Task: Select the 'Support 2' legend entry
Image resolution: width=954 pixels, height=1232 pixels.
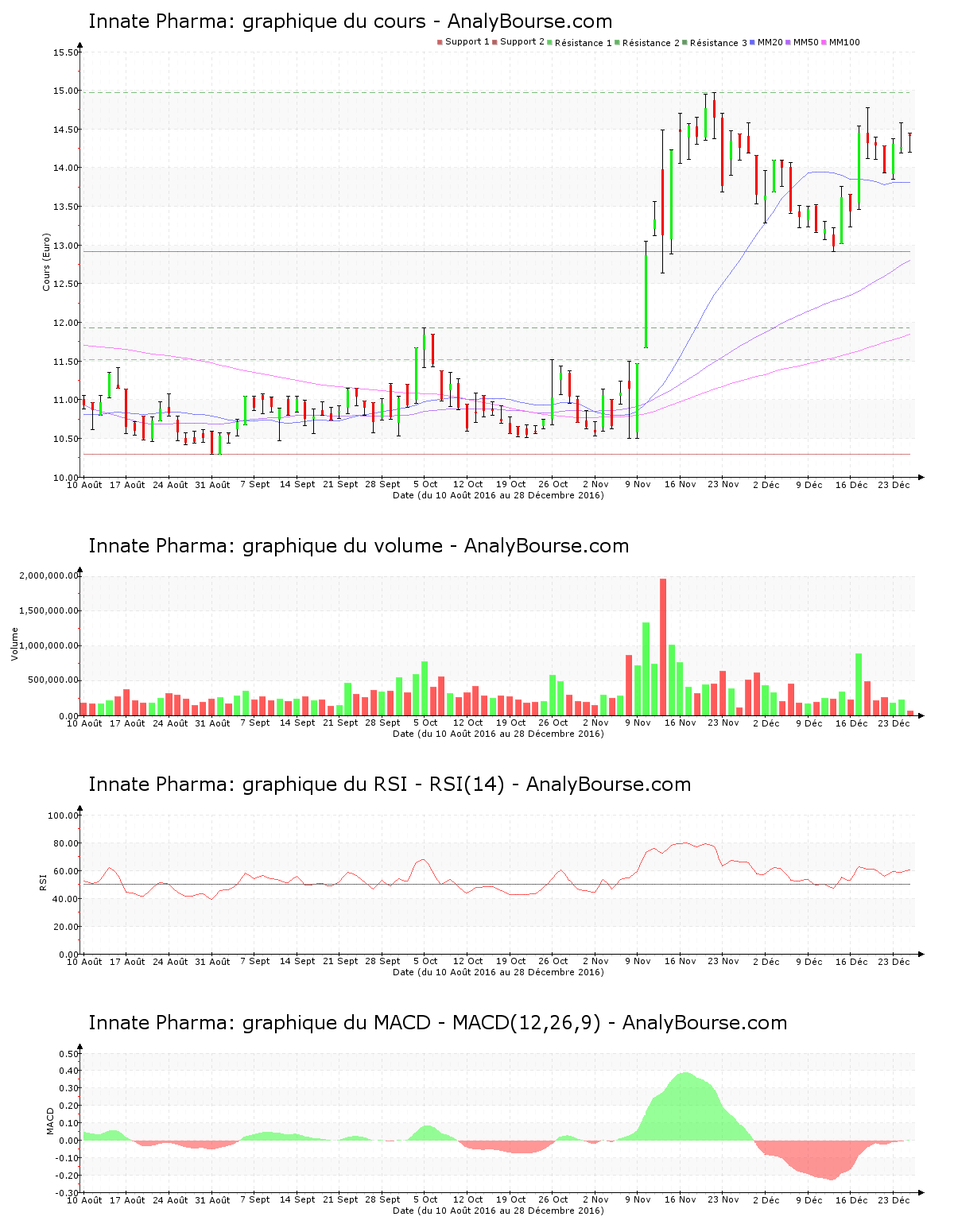Action: [x=518, y=42]
